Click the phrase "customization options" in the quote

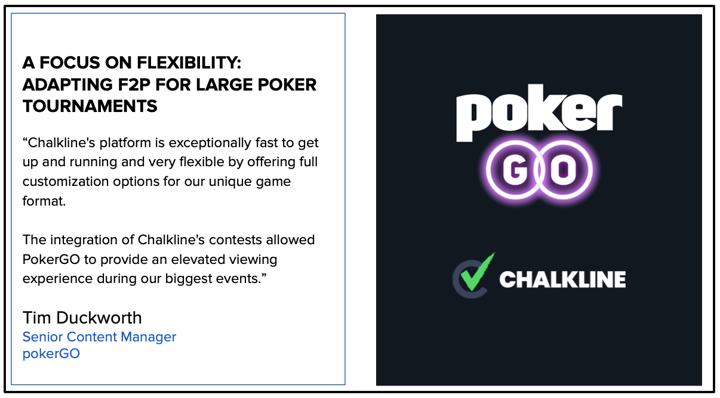(x=90, y=181)
